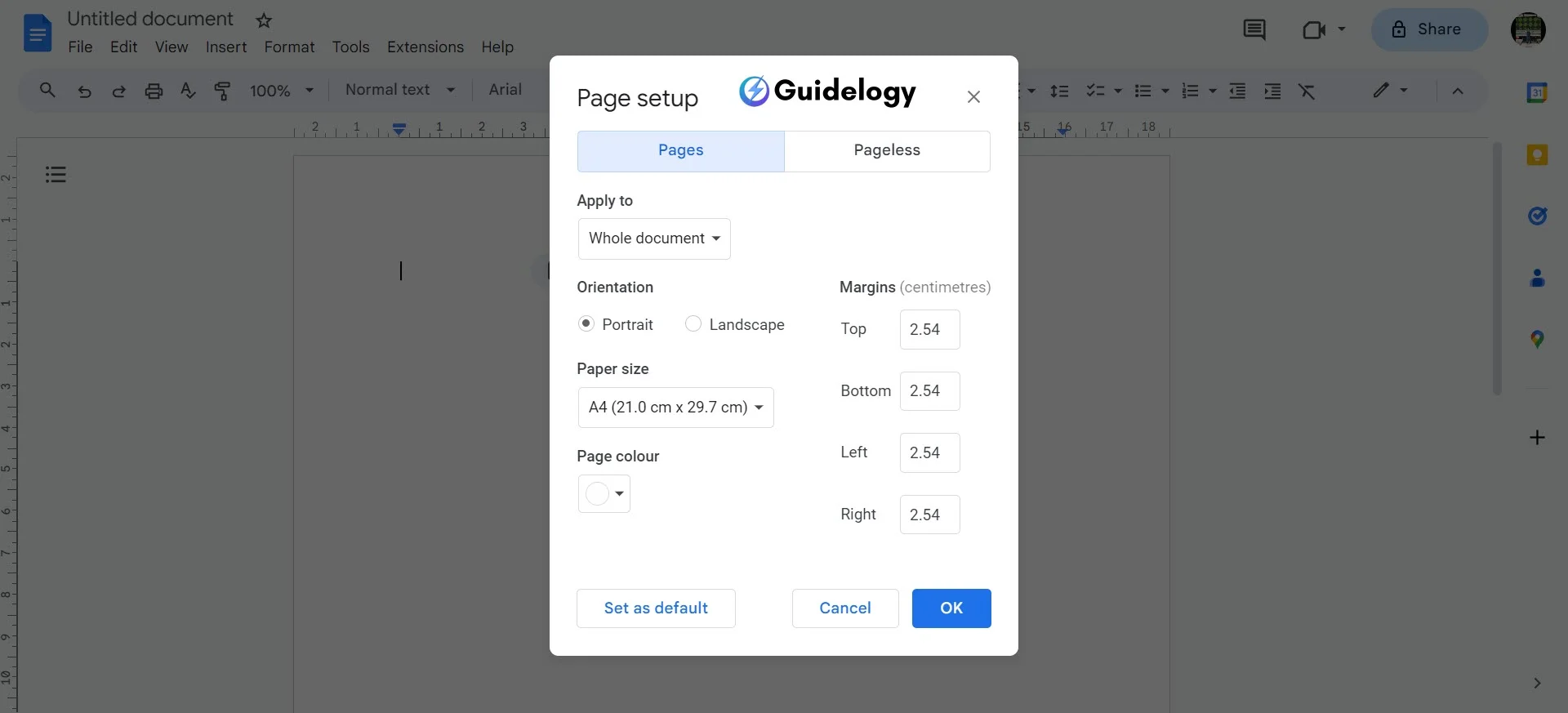Open the Insert menu
The height and width of the screenshot is (713, 1568).
pos(226,47)
